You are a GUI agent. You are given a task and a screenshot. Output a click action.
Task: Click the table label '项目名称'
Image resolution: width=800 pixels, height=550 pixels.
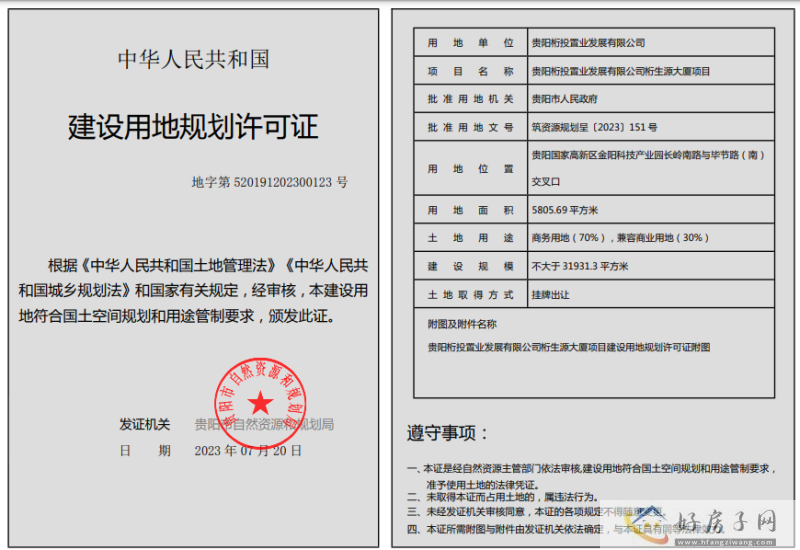pos(470,71)
